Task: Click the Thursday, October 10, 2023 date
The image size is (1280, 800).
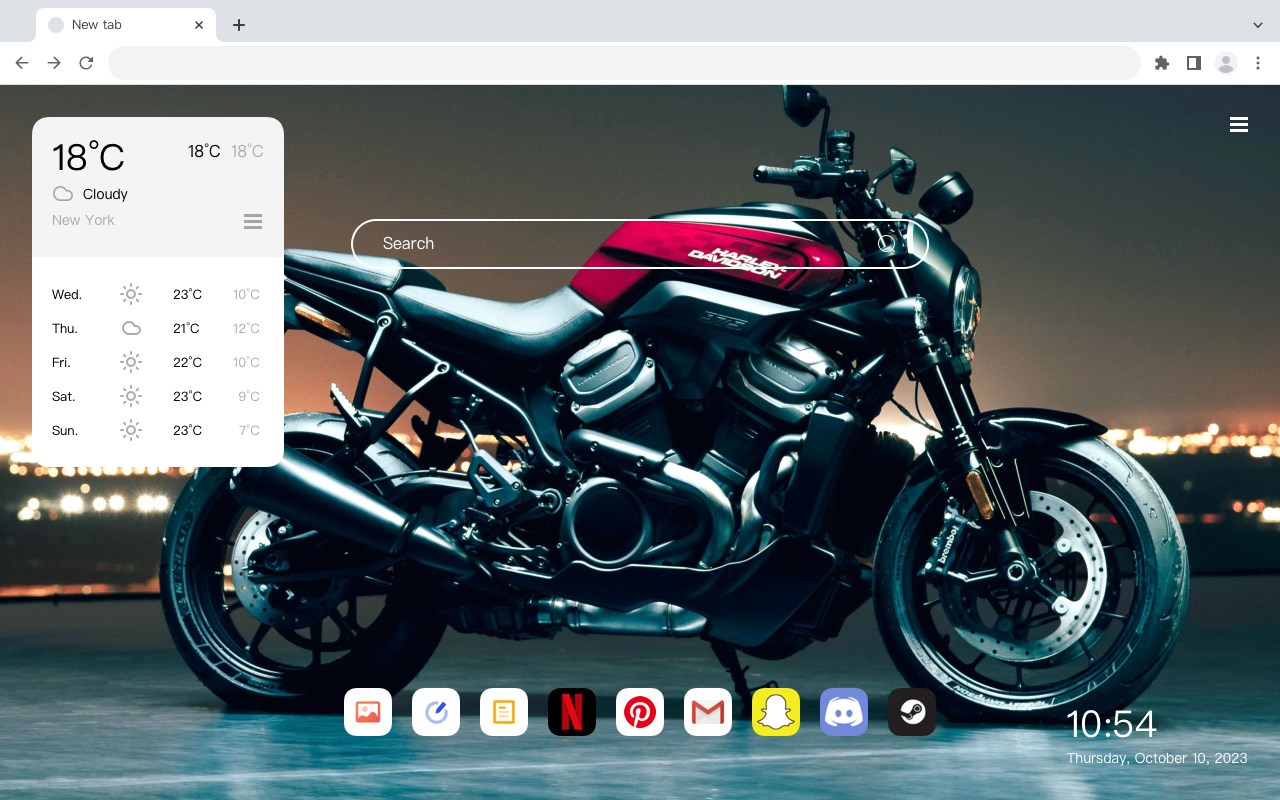Action: tap(1157, 758)
